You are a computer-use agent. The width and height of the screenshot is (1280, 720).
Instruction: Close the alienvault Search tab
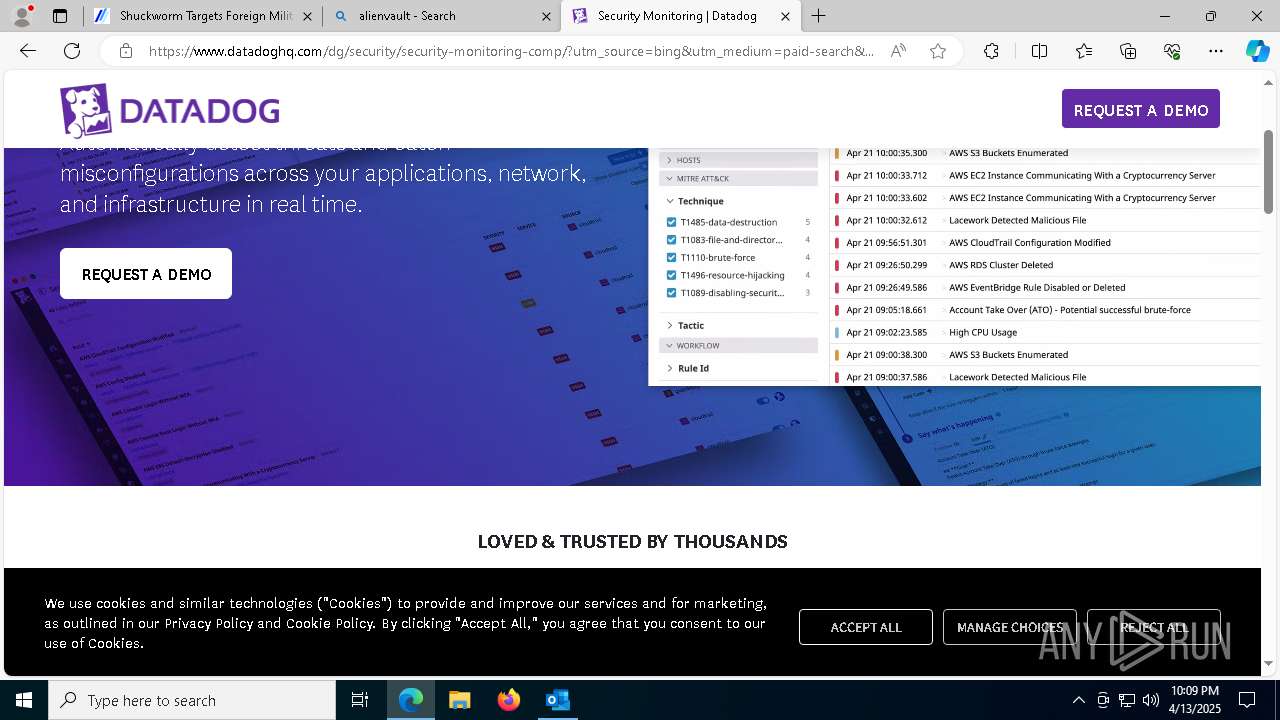pyautogui.click(x=546, y=16)
